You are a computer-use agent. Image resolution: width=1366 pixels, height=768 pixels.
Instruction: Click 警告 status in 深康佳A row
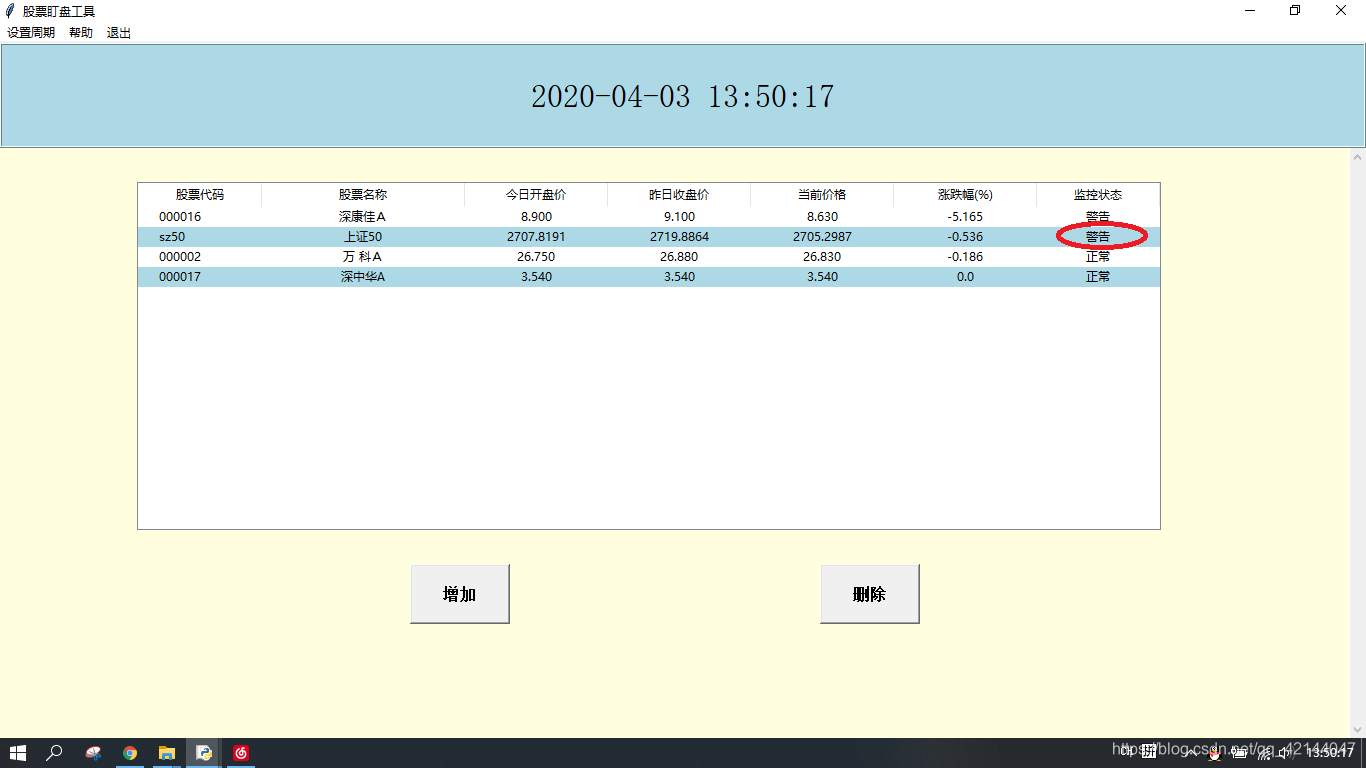point(1098,217)
